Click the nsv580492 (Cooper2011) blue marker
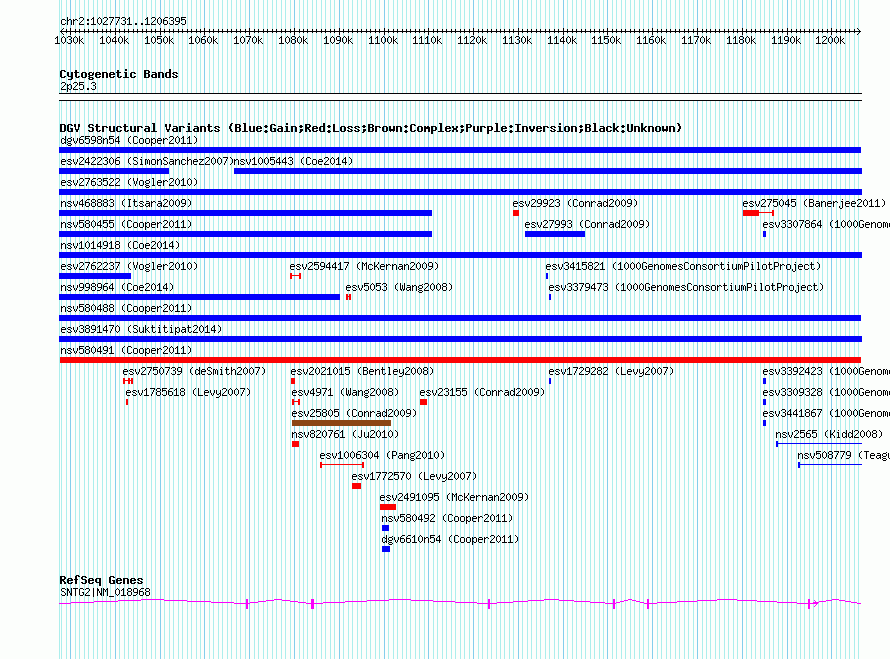 click(x=385, y=528)
